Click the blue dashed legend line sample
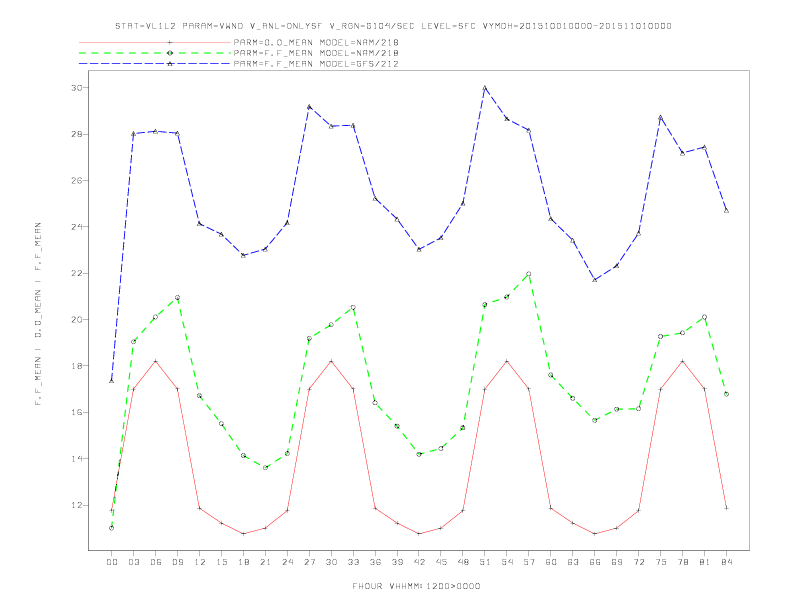This screenshot has height=612, width=792. point(155,64)
